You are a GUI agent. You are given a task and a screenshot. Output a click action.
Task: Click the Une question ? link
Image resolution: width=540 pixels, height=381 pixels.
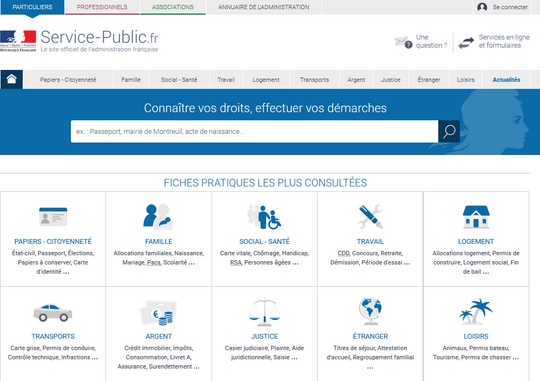point(431,41)
